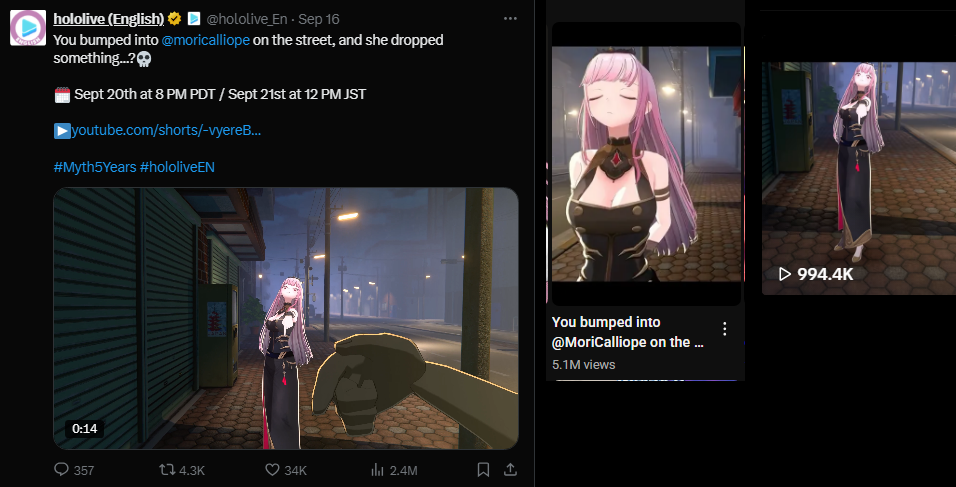
Task: Select the #Myth5Years hashtag
Action: [95, 167]
